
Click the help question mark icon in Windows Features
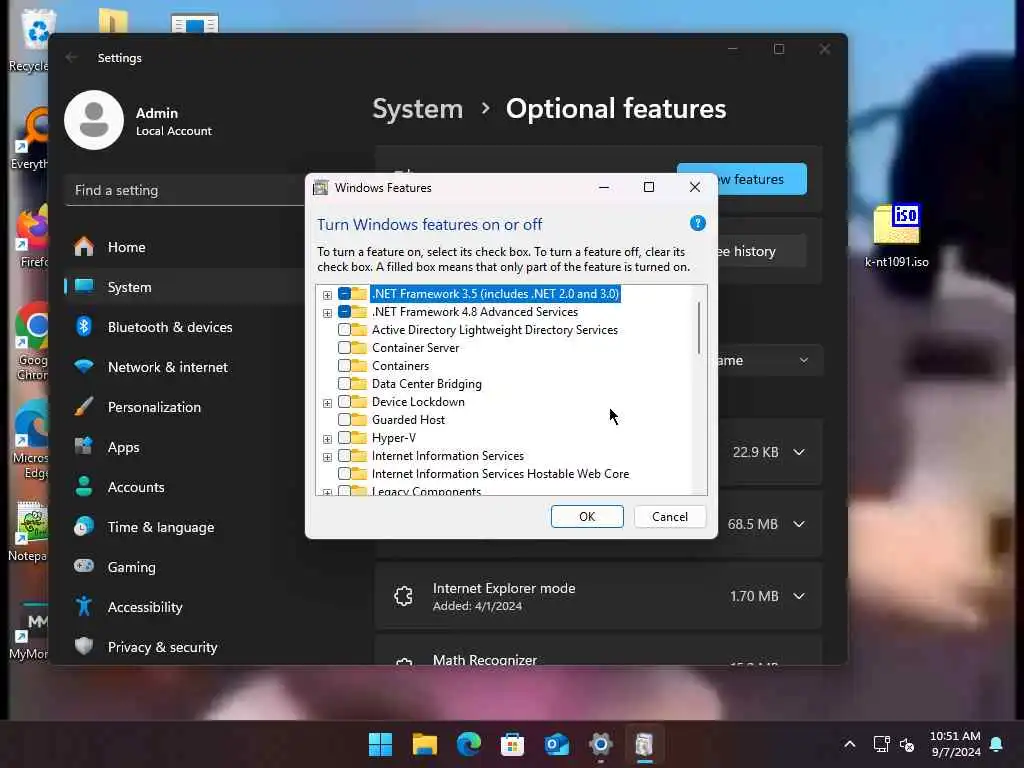[697, 223]
